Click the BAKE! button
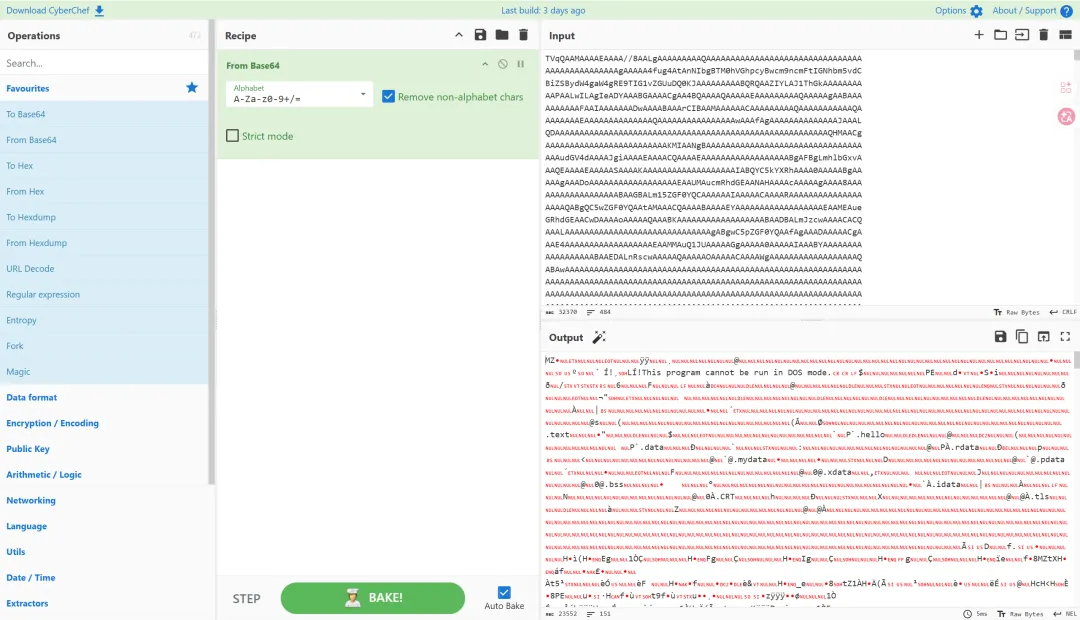Viewport: 1080px width, 620px height. click(373, 598)
